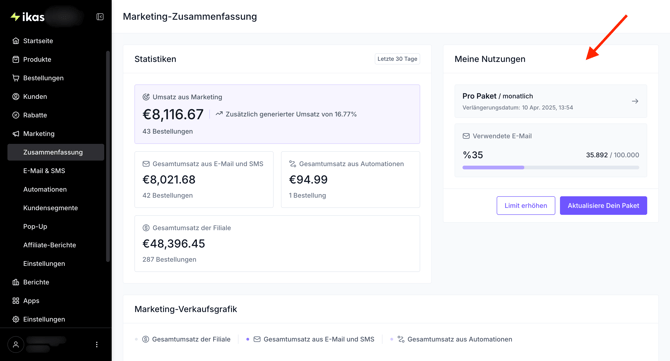Open Pro Paket details arrow

pos(635,101)
